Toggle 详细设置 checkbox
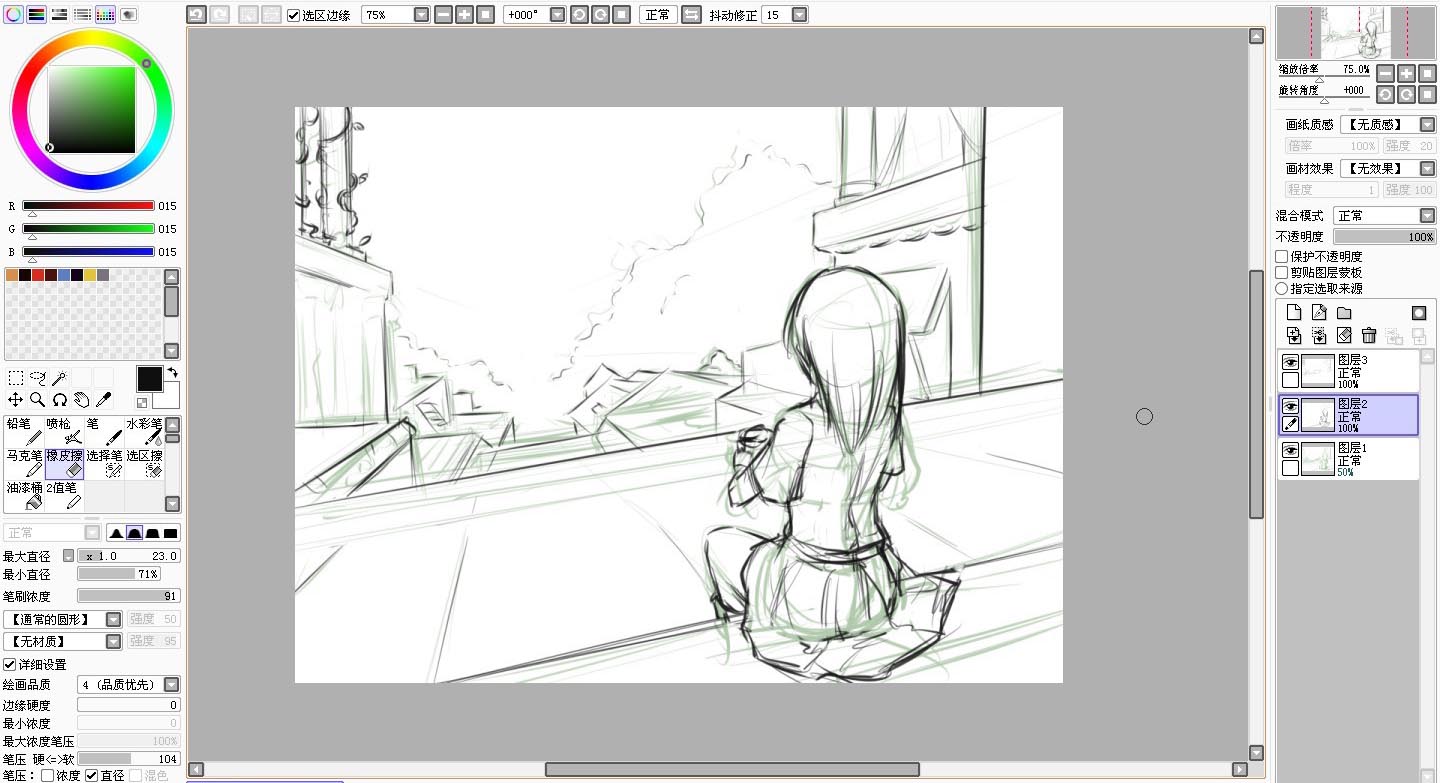This screenshot has height=783, width=1440. point(9,665)
